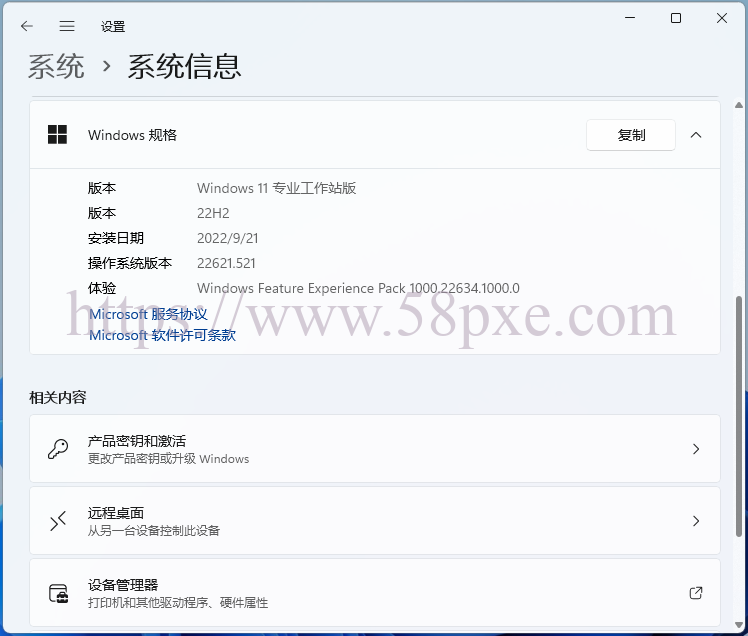Select the text Windows 11 专业工作站版
748x636 pixels.
277,188
